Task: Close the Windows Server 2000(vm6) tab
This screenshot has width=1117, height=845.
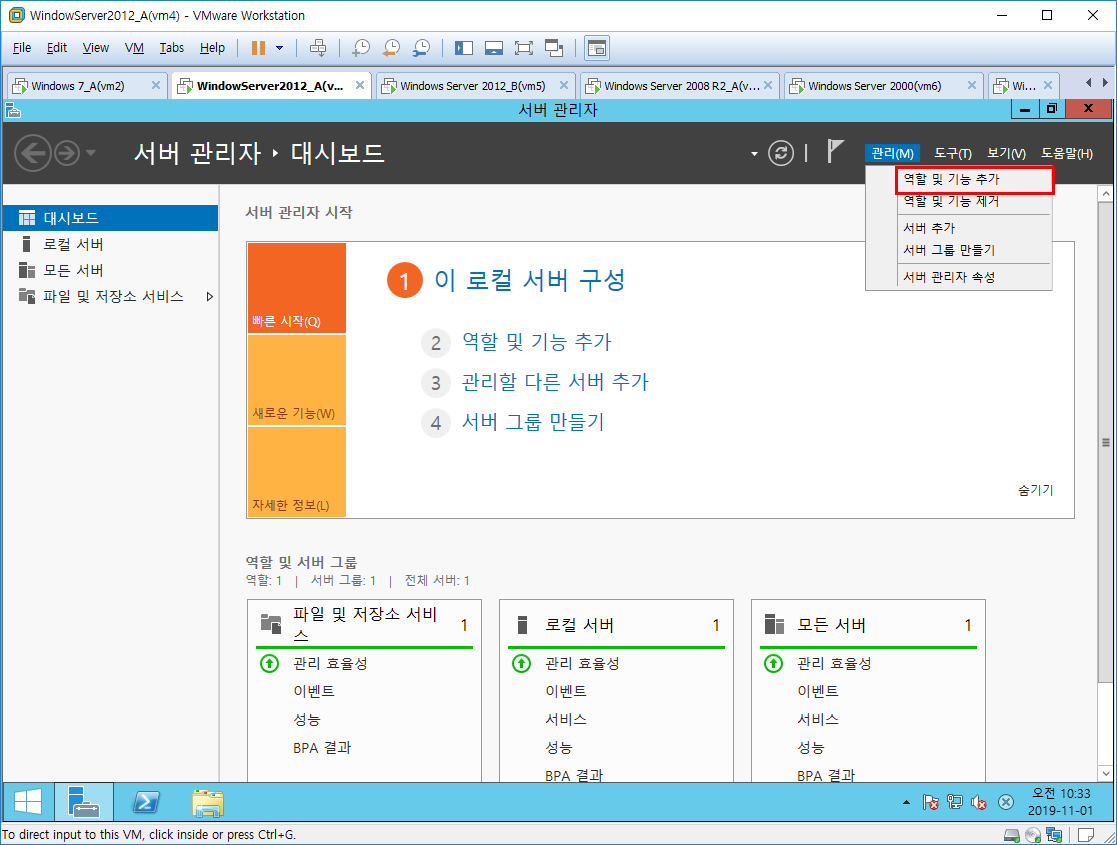Action: point(971,85)
